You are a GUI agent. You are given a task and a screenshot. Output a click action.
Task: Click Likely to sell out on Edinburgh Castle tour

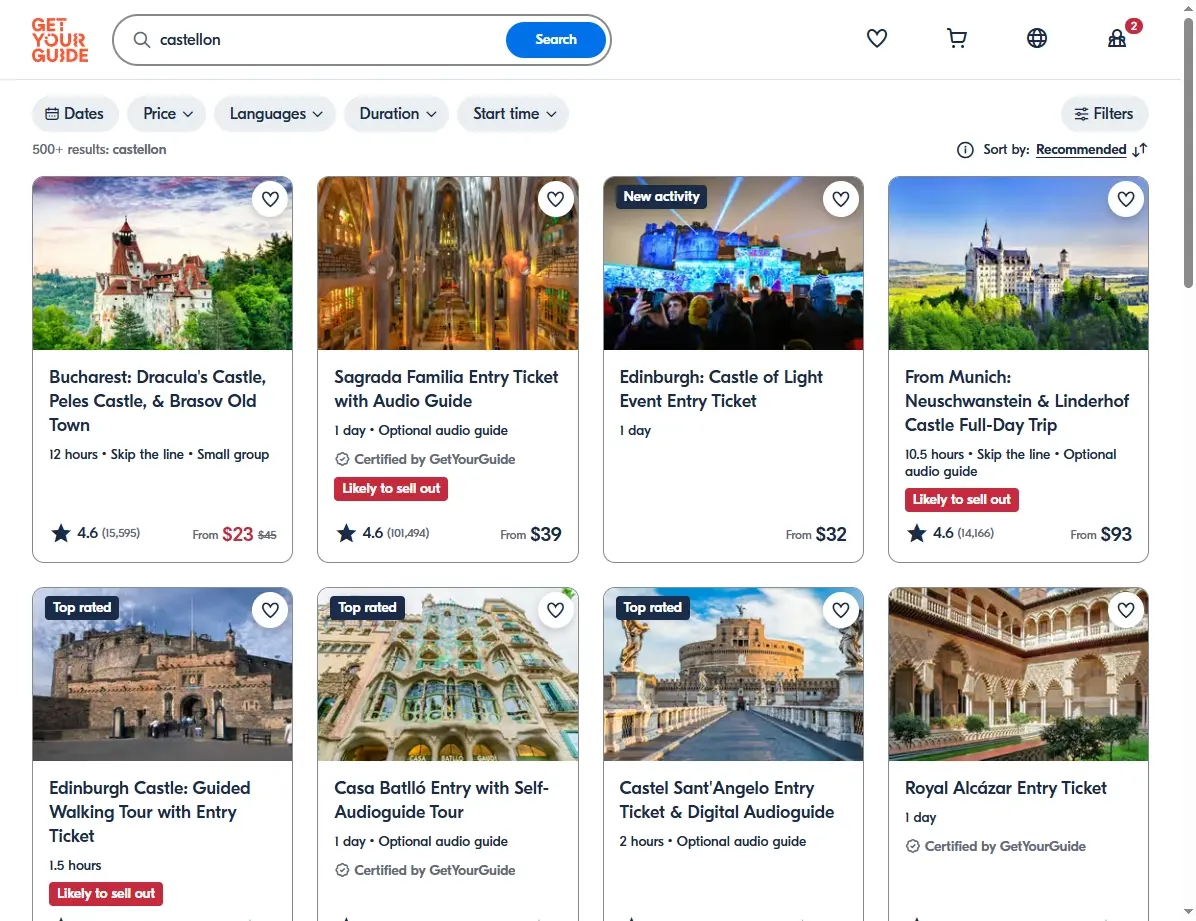[x=105, y=894]
